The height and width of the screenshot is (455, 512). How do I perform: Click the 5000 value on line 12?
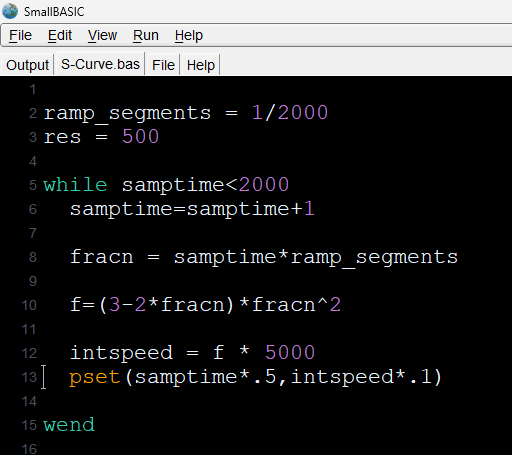[x=290, y=353]
